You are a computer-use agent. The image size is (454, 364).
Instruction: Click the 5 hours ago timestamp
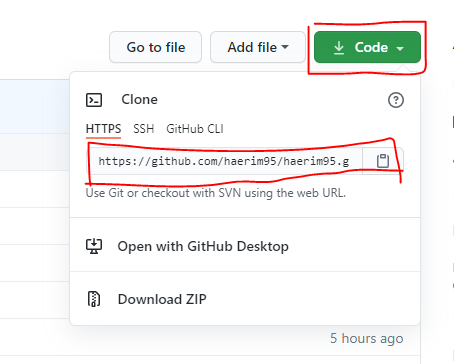[367, 339]
